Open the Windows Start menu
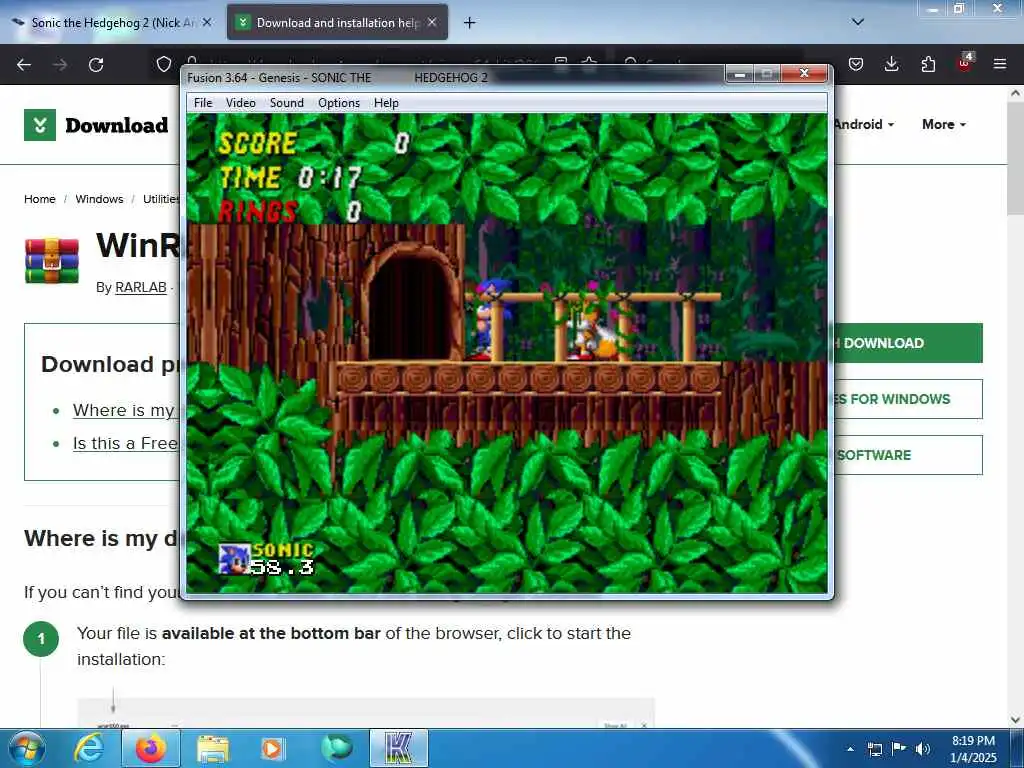The width and height of the screenshot is (1024, 768). coord(26,748)
